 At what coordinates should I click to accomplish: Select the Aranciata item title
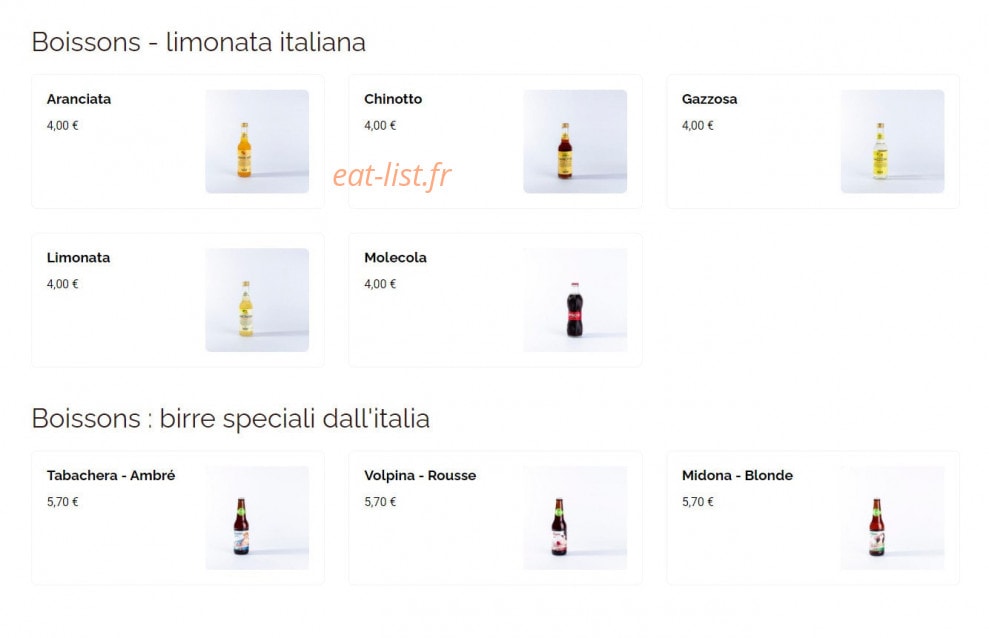79,99
